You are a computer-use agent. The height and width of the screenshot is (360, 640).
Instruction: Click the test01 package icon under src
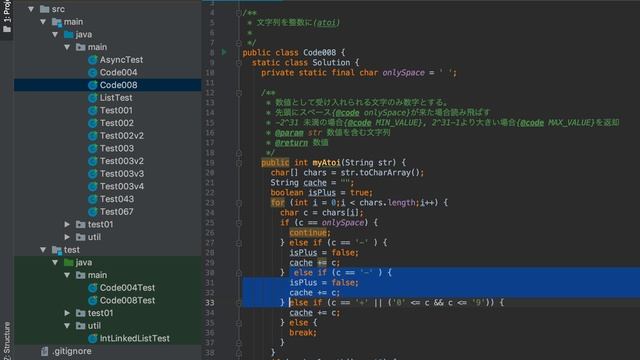tap(80, 224)
